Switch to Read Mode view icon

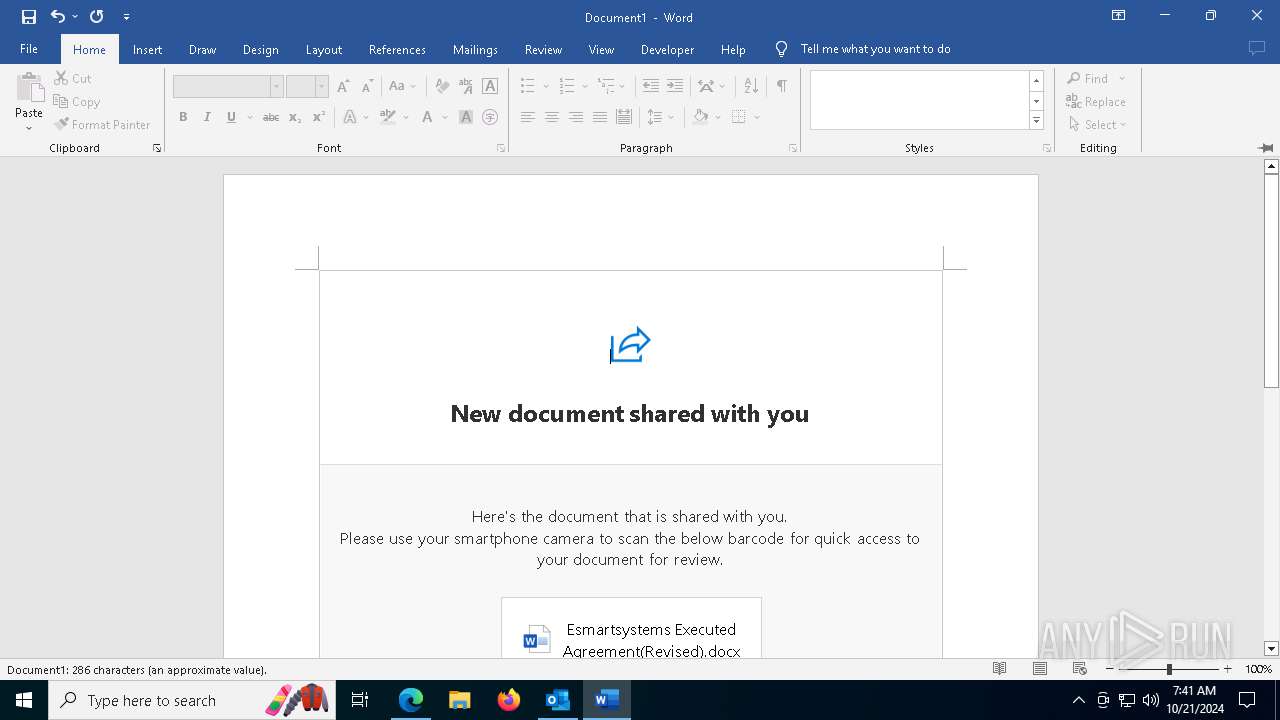click(x=999, y=669)
